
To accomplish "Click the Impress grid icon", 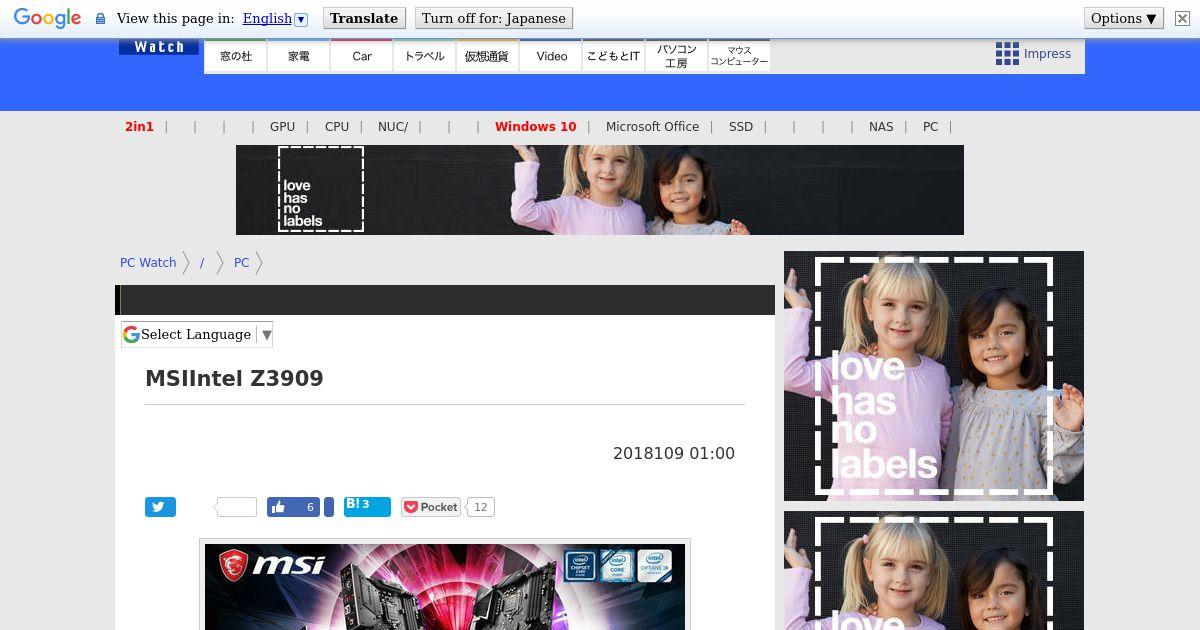I will (1007, 54).
